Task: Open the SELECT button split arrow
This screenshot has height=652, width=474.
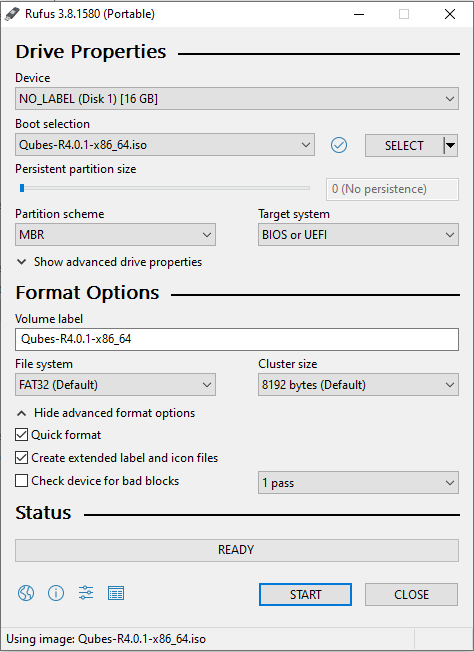Action: tap(450, 146)
